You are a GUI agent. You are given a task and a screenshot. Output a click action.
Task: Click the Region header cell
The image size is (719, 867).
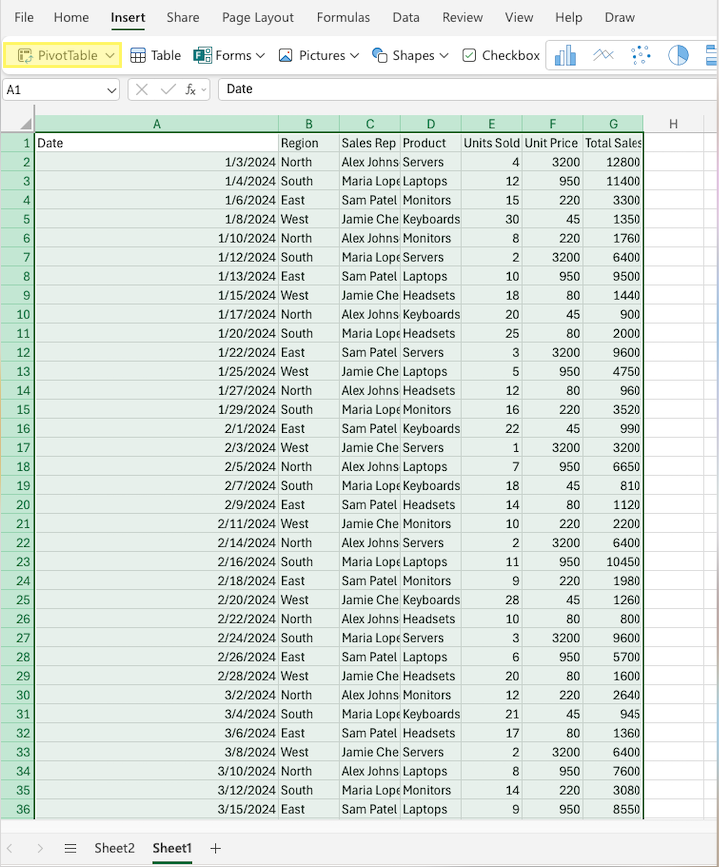click(309, 143)
